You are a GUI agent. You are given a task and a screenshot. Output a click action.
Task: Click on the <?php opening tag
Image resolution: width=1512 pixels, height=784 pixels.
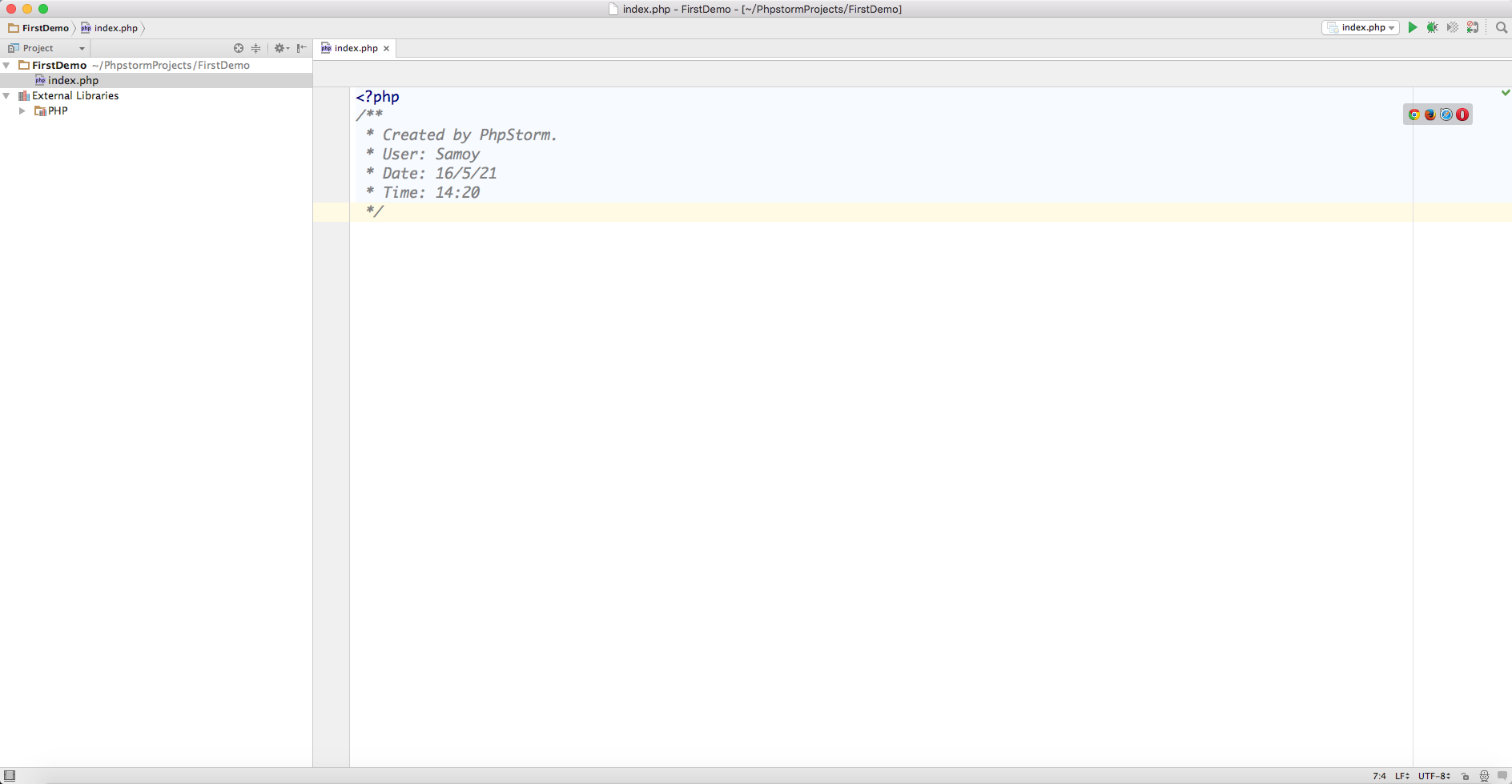tap(377, 97)
